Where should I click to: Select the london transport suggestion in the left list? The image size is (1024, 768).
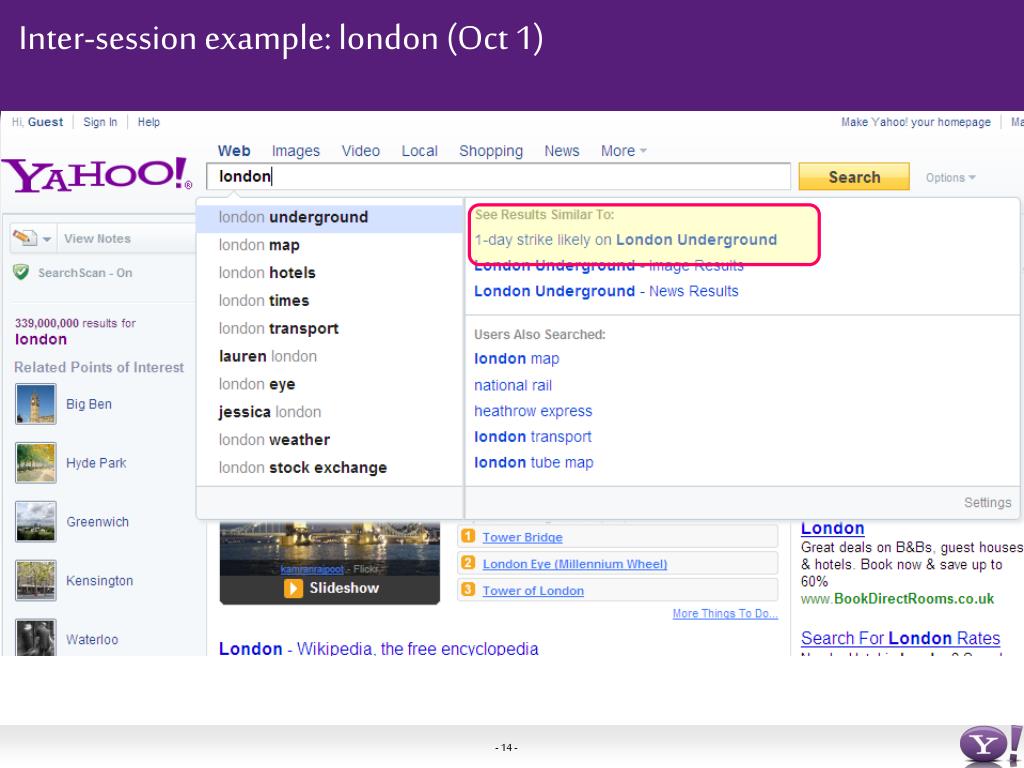coord(330,328)
